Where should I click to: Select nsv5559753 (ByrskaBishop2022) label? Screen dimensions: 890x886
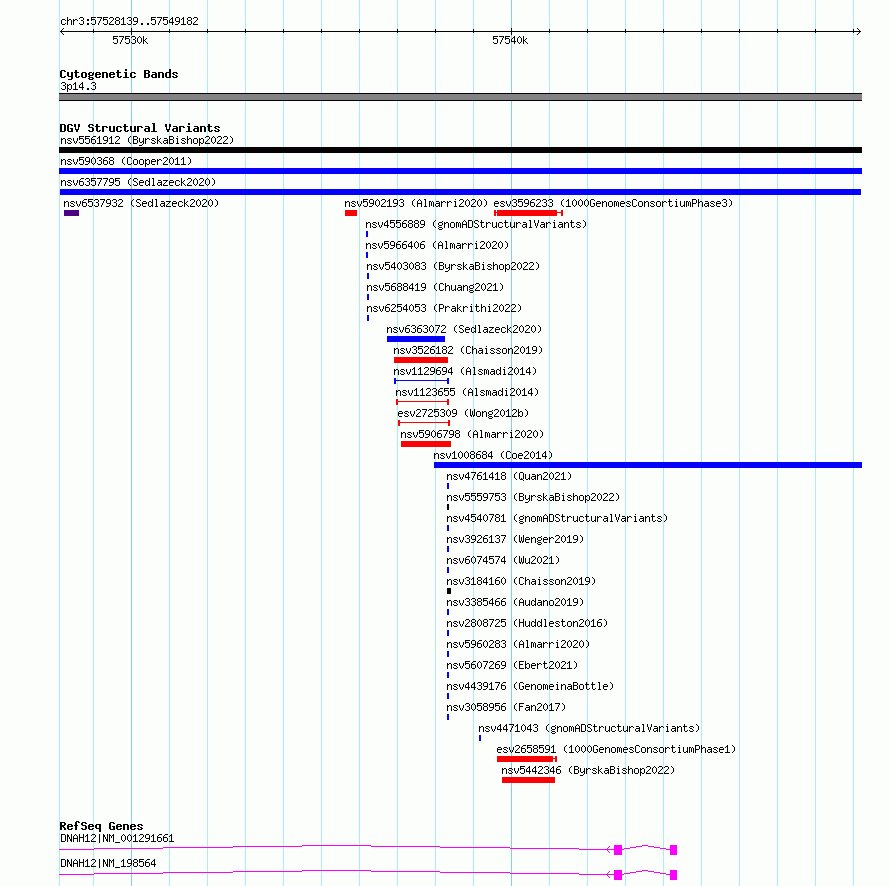[533, 497]
